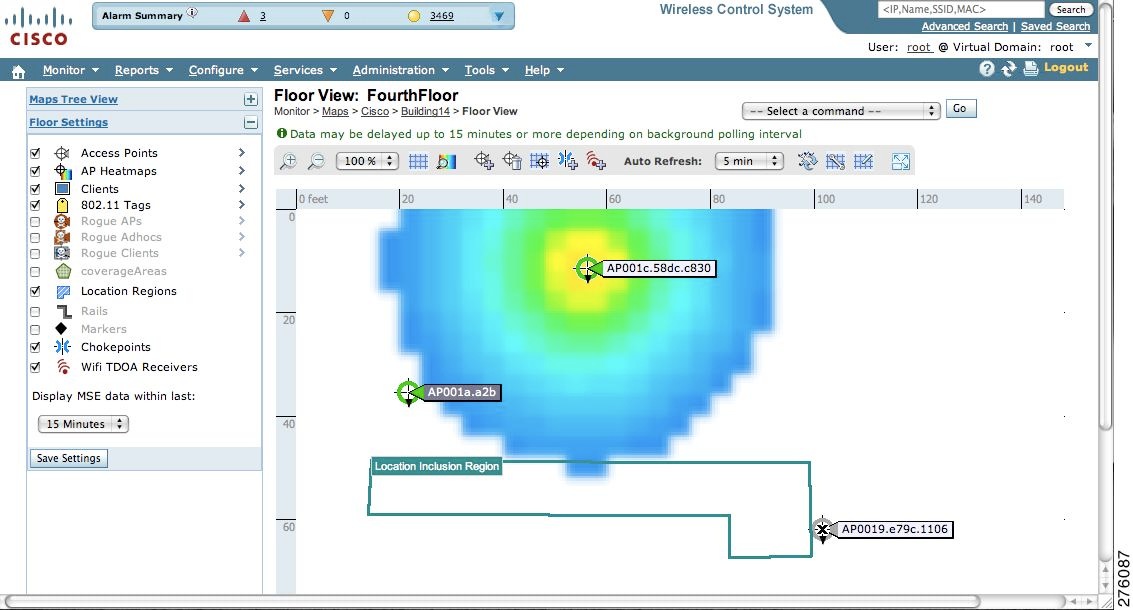Open the Configure menu

pos(223,70)
